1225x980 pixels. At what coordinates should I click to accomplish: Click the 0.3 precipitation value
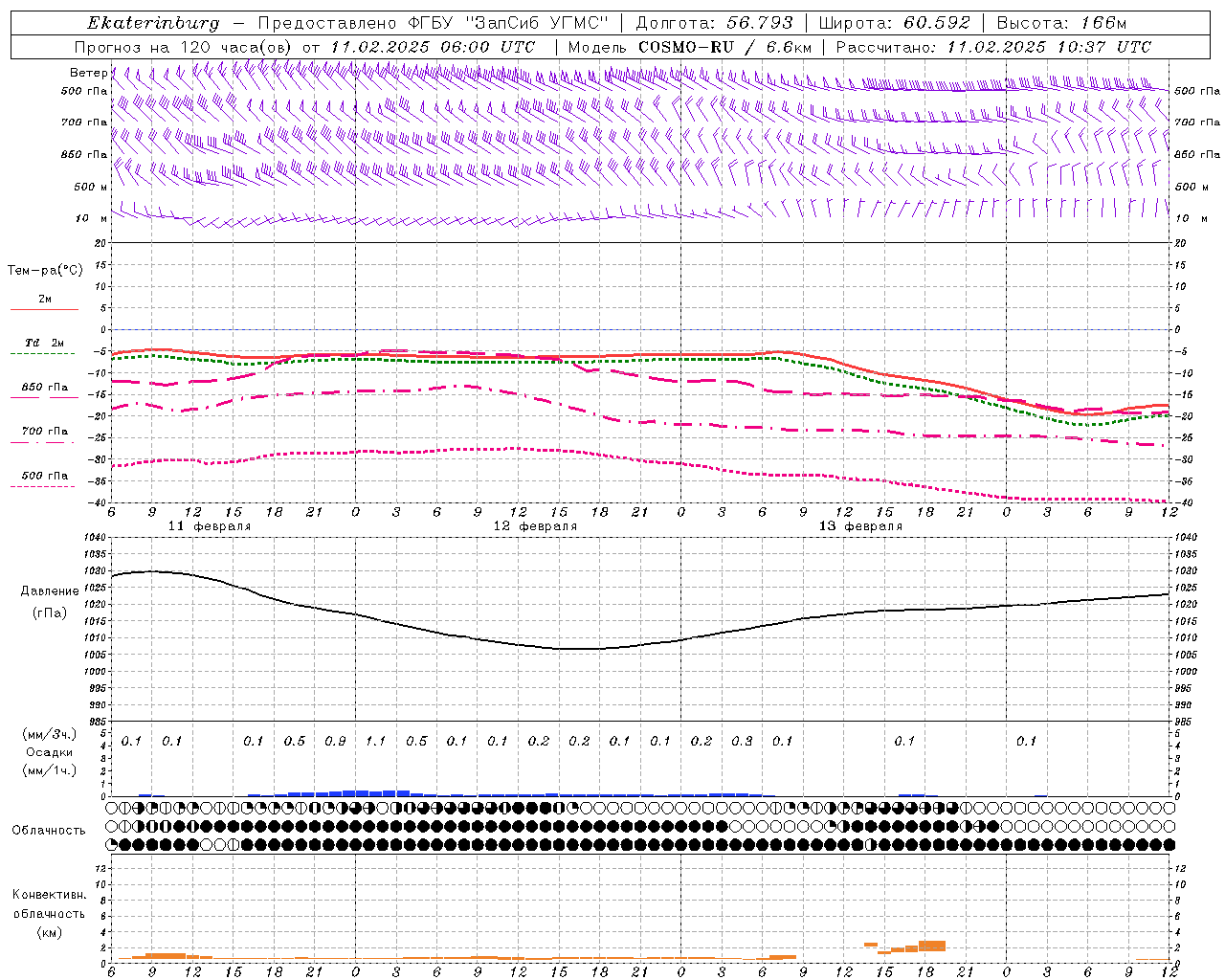pyautogui.click(x=742, y=742)
